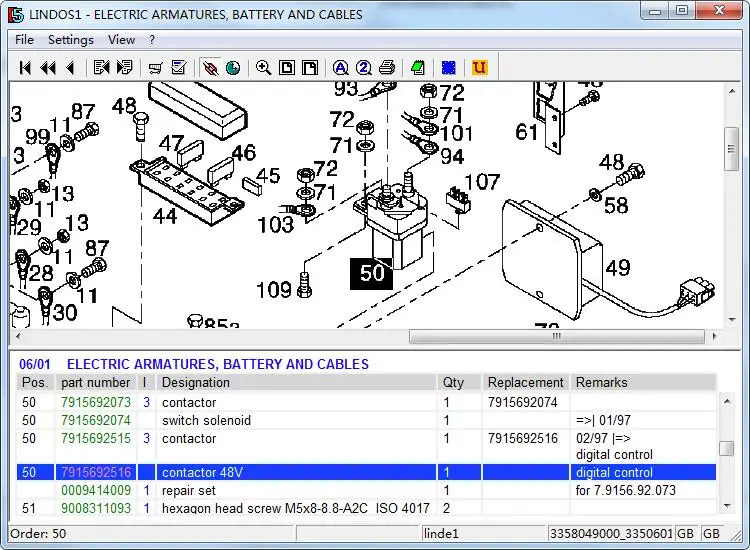
Task: Click part number 109 in the diagram
Action: [x=274, y=290]
